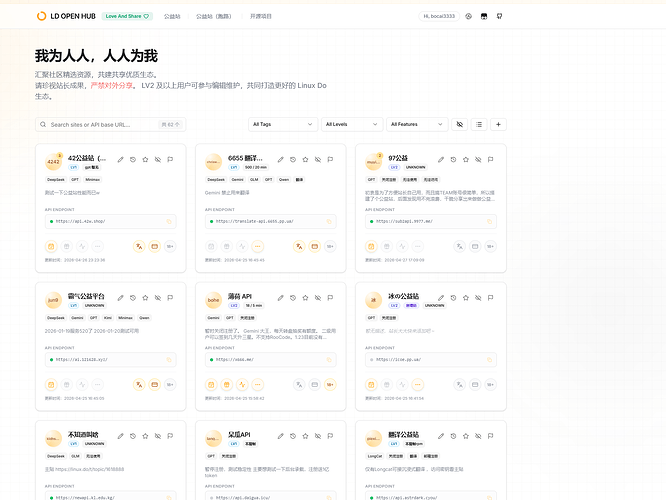Flag the 冰の公益站 card
Screen dimensions: 666x500
(x=490, y=298)
